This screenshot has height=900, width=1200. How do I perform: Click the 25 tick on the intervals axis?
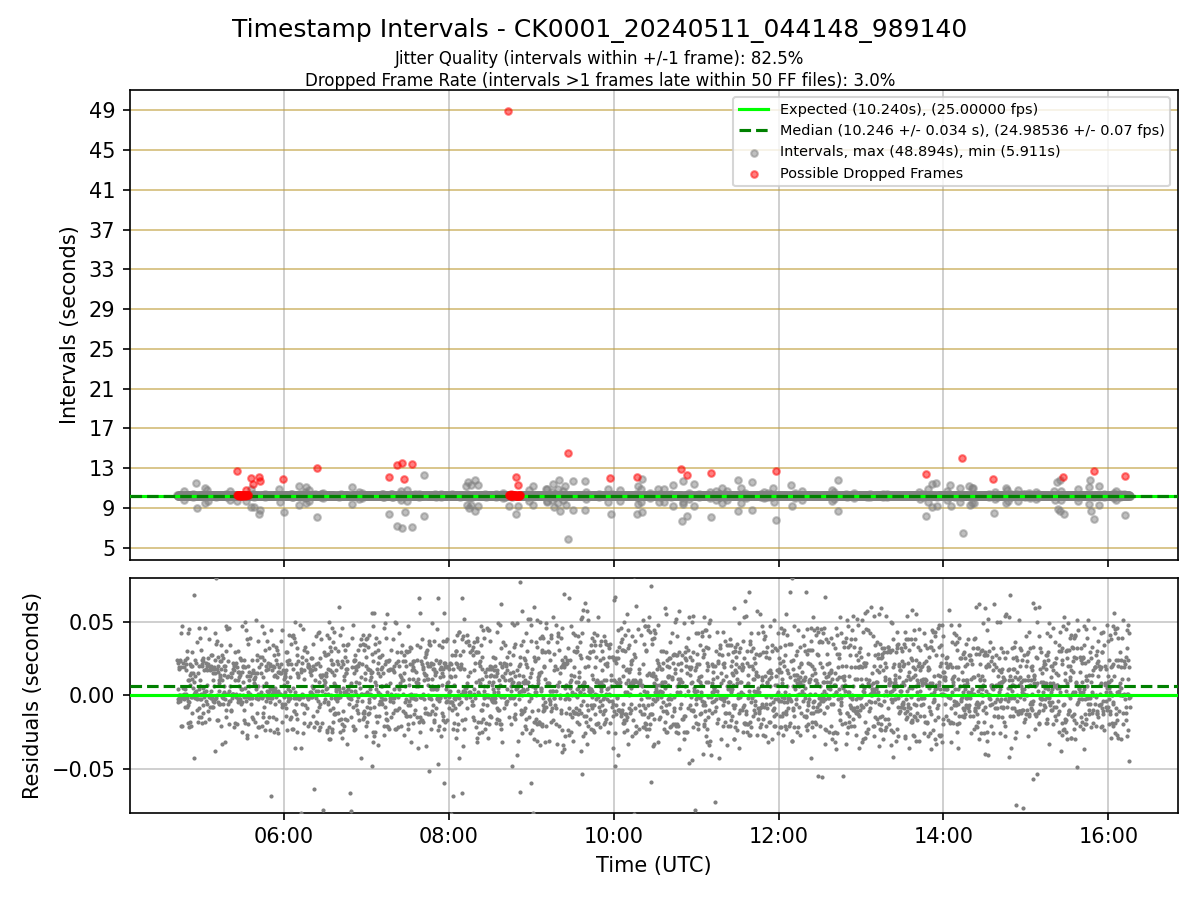click(103, 349)
